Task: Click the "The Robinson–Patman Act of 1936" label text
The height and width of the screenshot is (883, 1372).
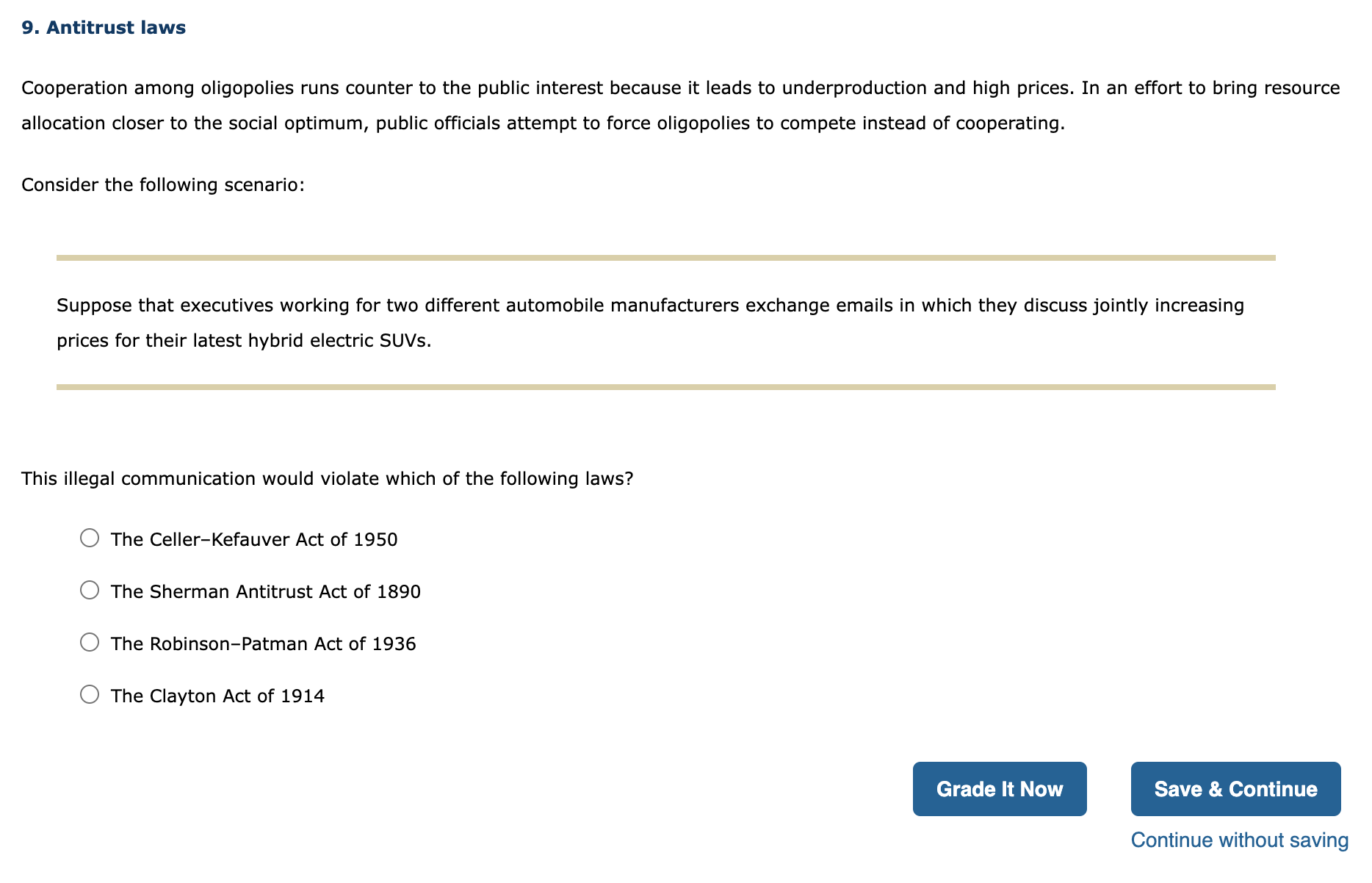Action: [264, 644]
